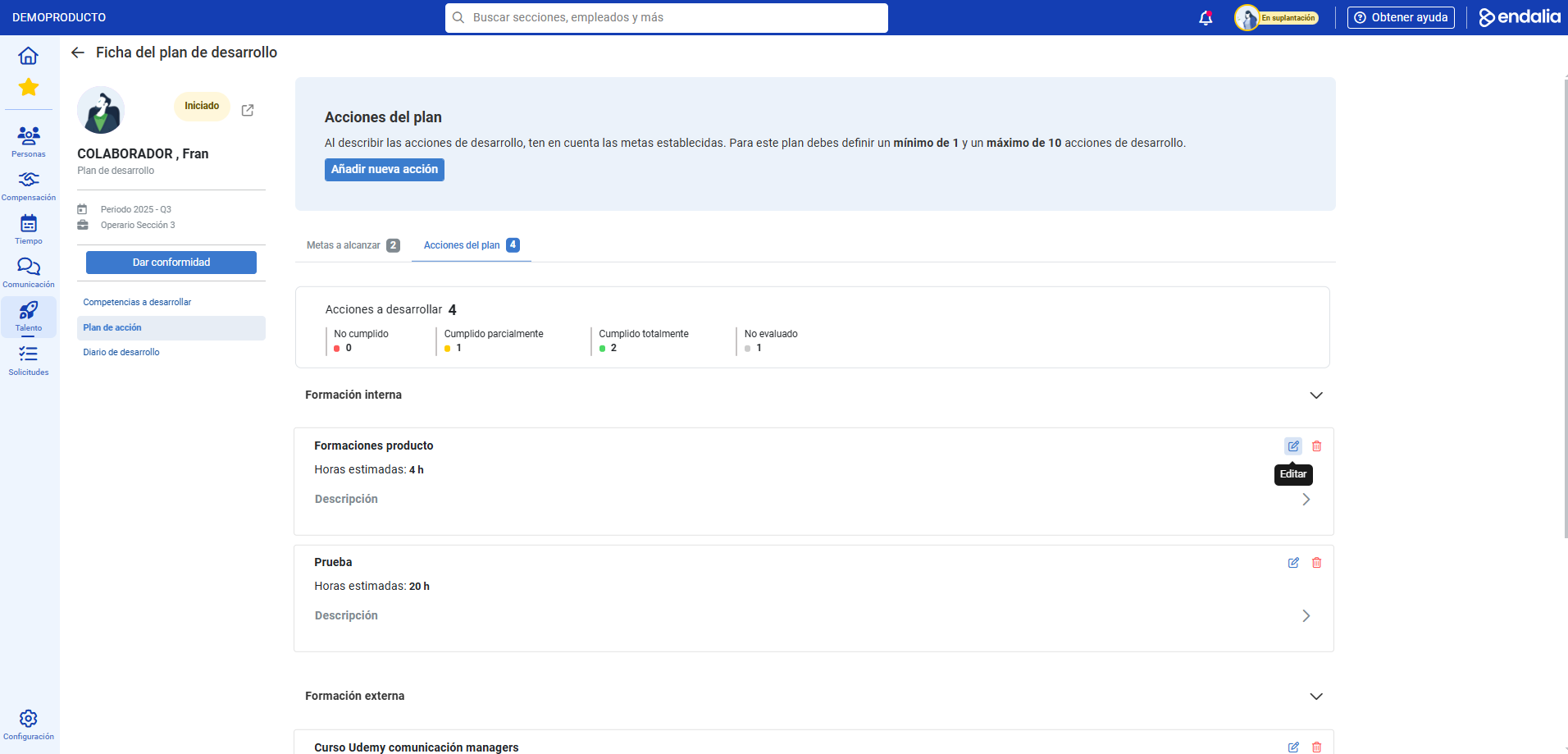Edit the Curso Udemy comunicación managers action
The height and width of the screenshot is (754, 1568).
pos(1293,747)
